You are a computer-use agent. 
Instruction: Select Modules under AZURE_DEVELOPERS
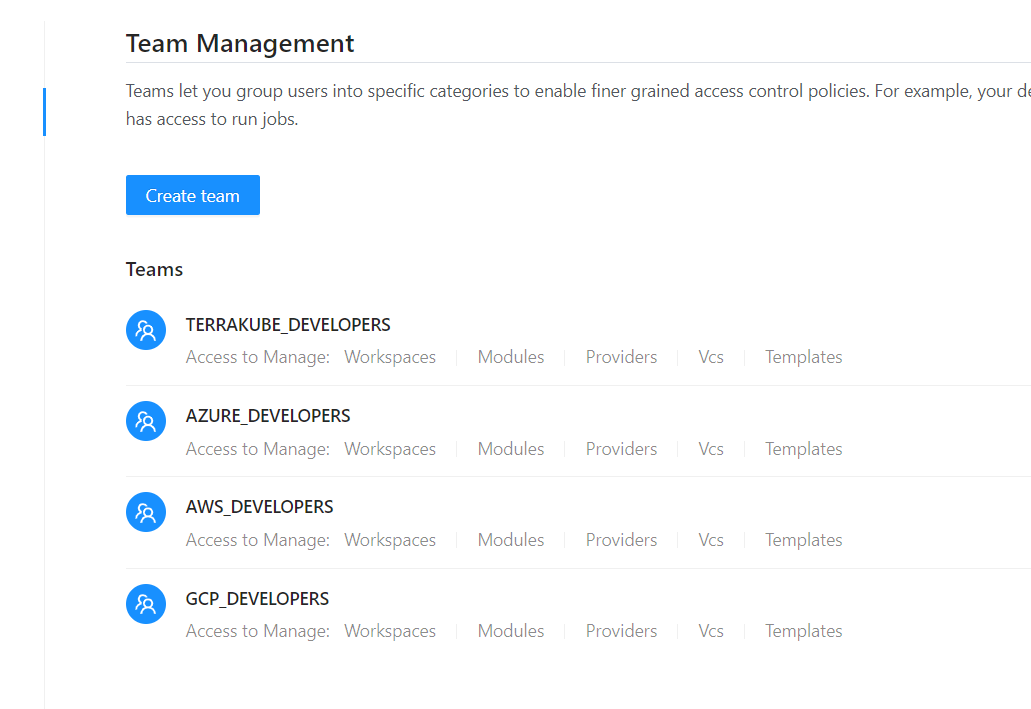click(511, 449)
